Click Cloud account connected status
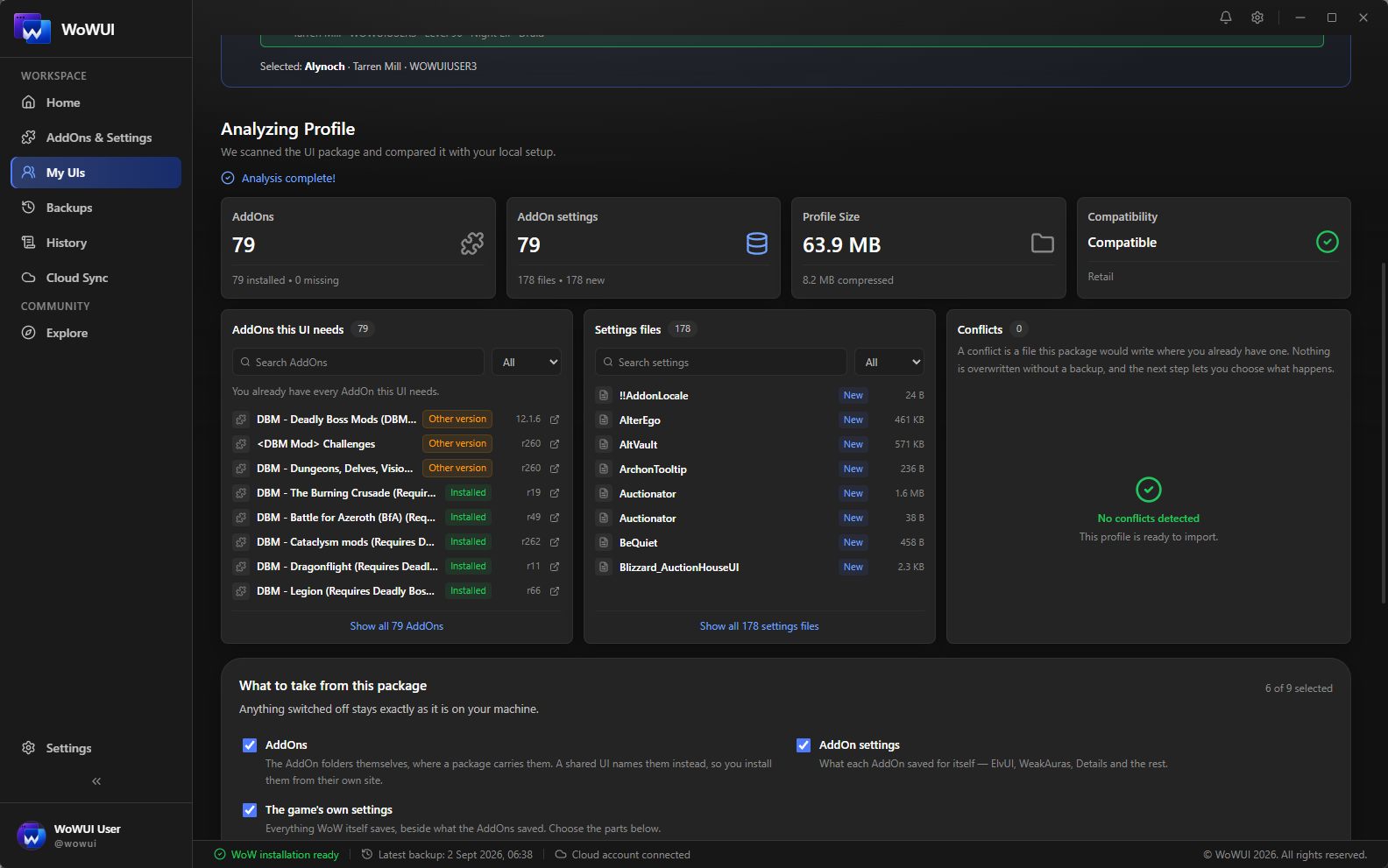Image resolution: width=1388 pixels, height=868 pixels. pyautogui.click(x=623, y=855)
